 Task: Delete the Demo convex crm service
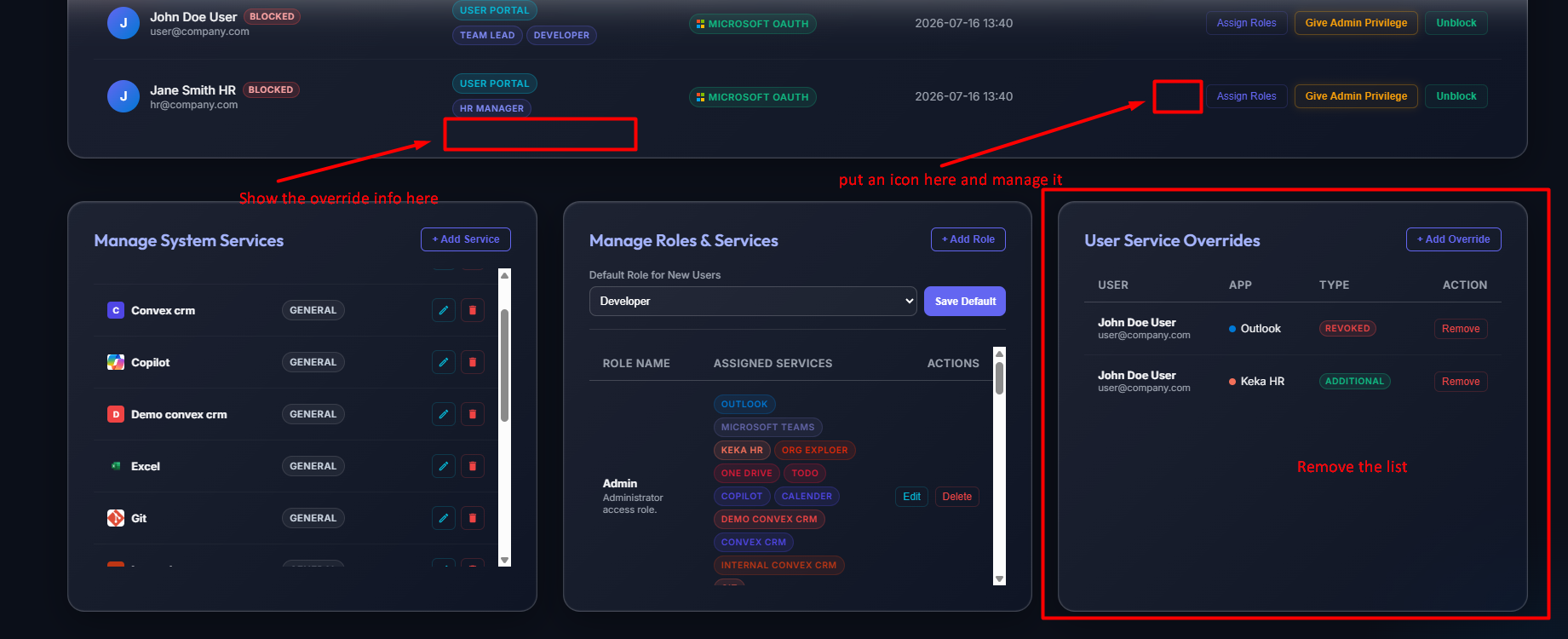(x=473, y=414)
